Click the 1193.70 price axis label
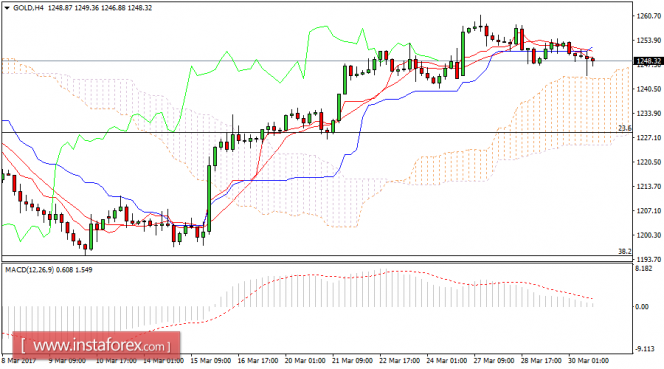 pyautogui.click(x=649, y=259)
